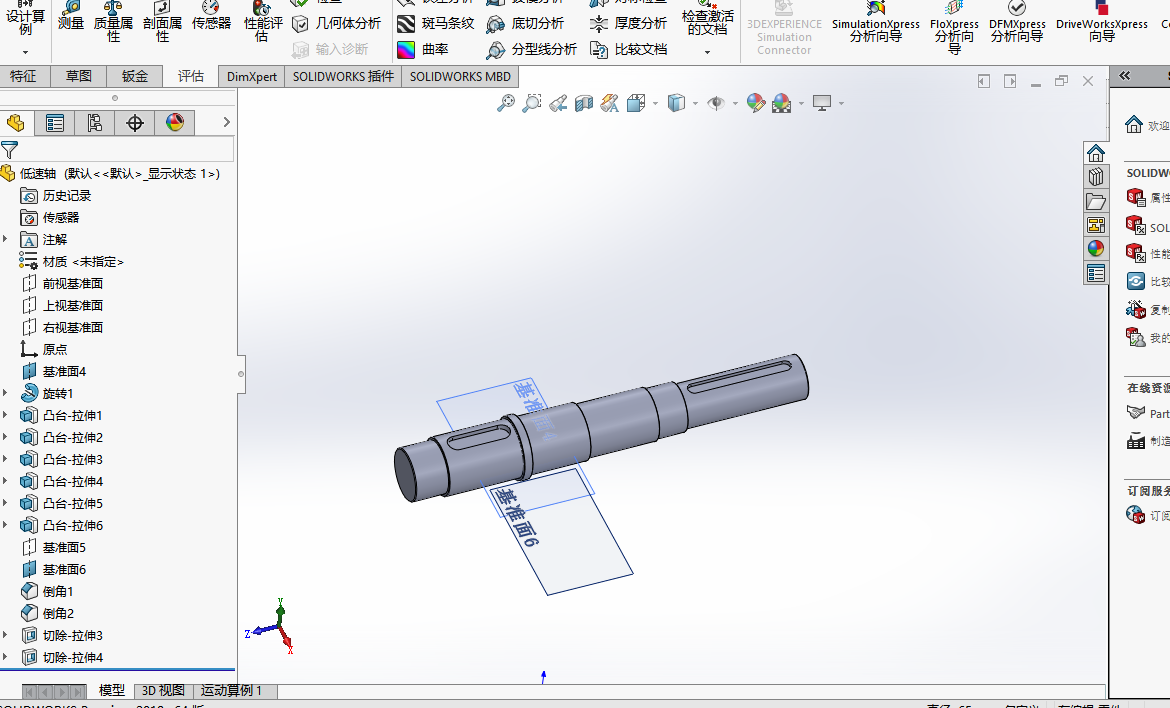Collapse the task pane with double chevron
This screenshot has width=1170, height=708.
click(1124, 76)
